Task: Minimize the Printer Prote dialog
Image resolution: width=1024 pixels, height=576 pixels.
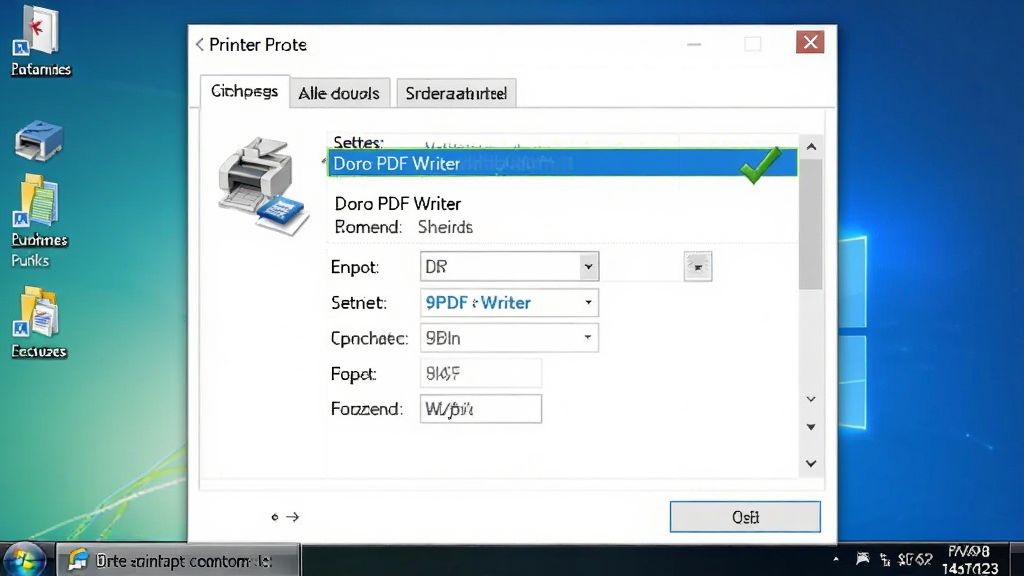Action: coord(694,44)
